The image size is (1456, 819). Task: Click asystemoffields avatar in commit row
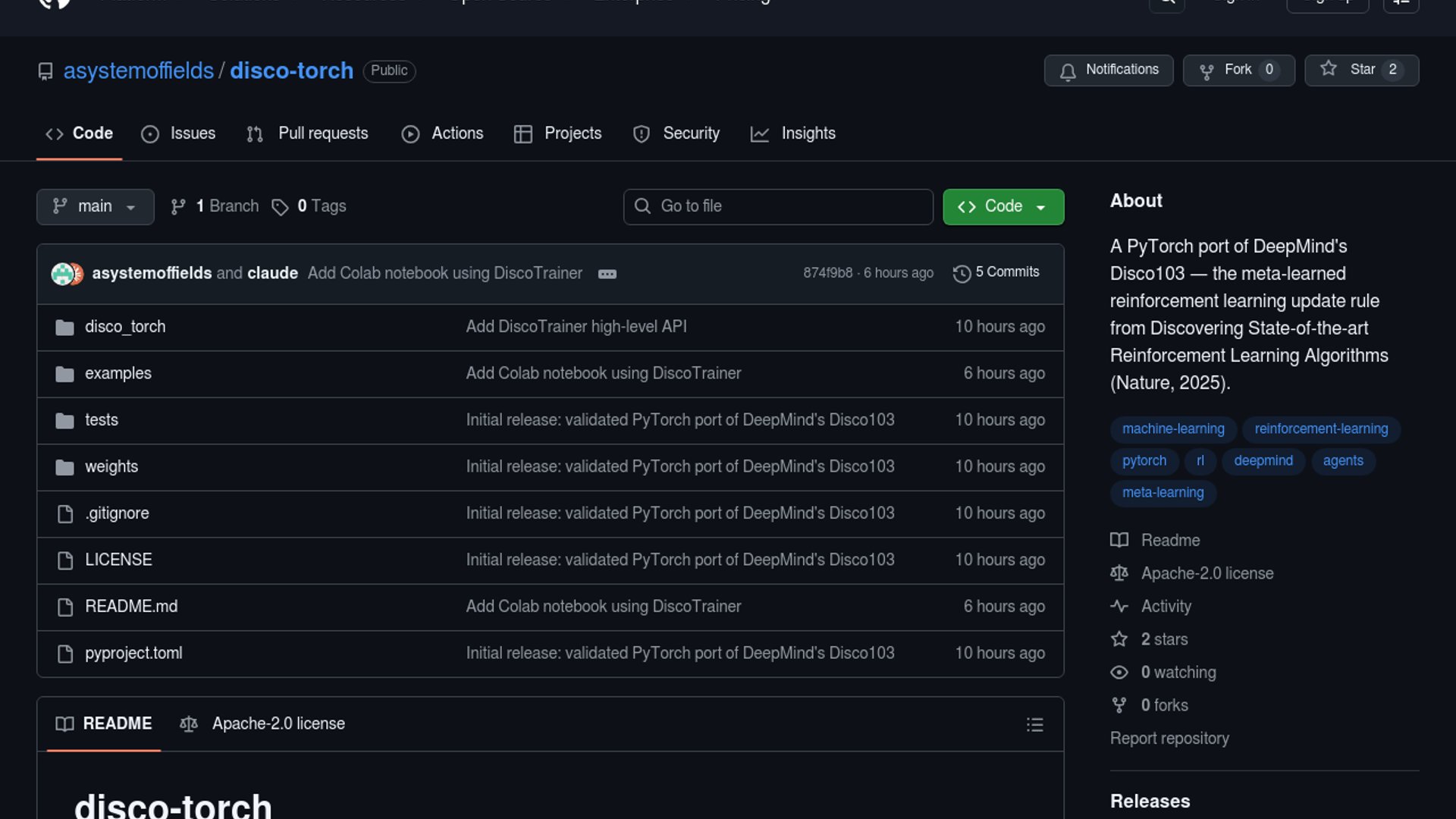61,273
